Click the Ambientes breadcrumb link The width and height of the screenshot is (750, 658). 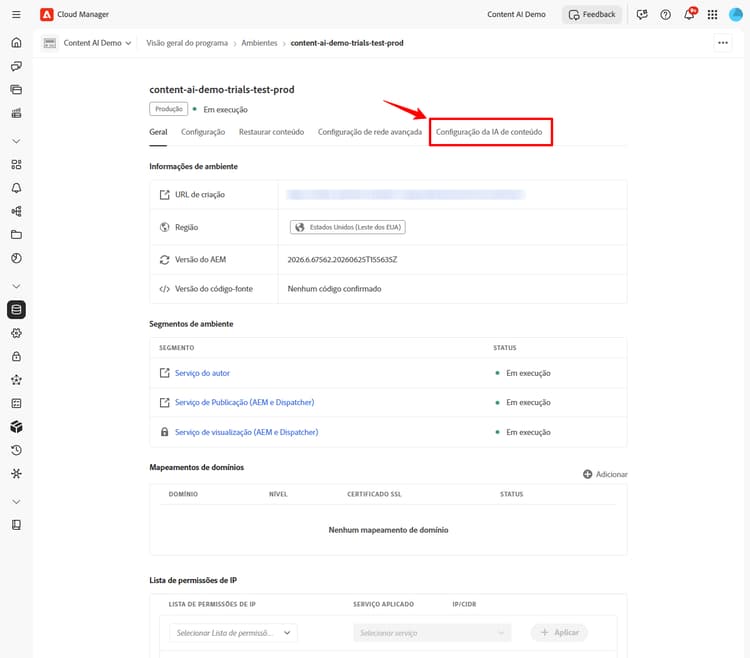259,43
